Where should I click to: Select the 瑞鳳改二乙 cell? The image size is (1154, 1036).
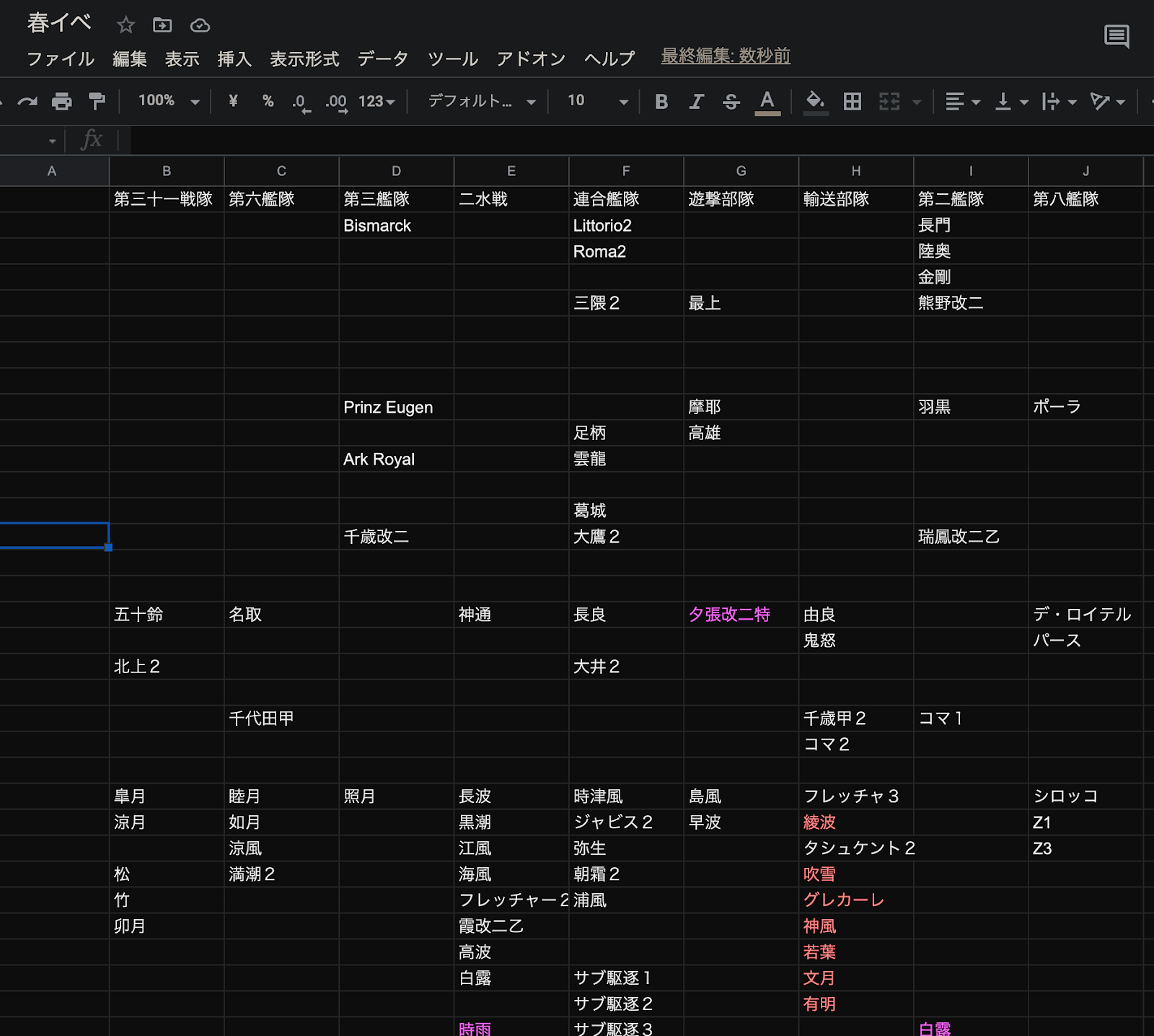971,537
